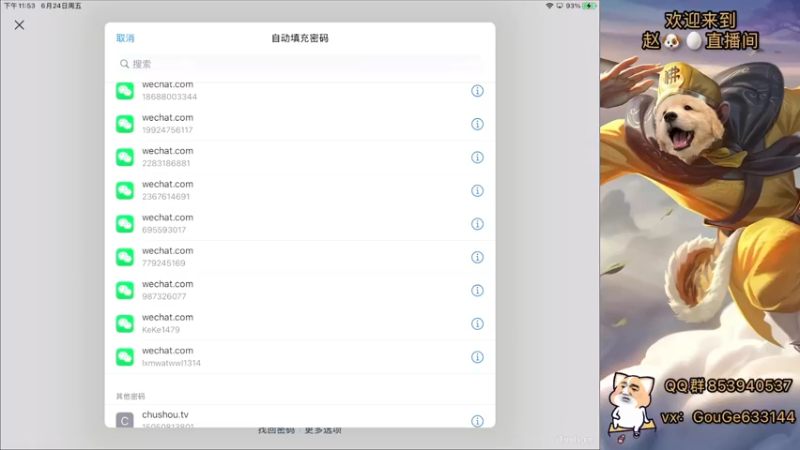Click the 自动填充密码 dialog title
Screen dimensions: 800x450
[300, 38]
